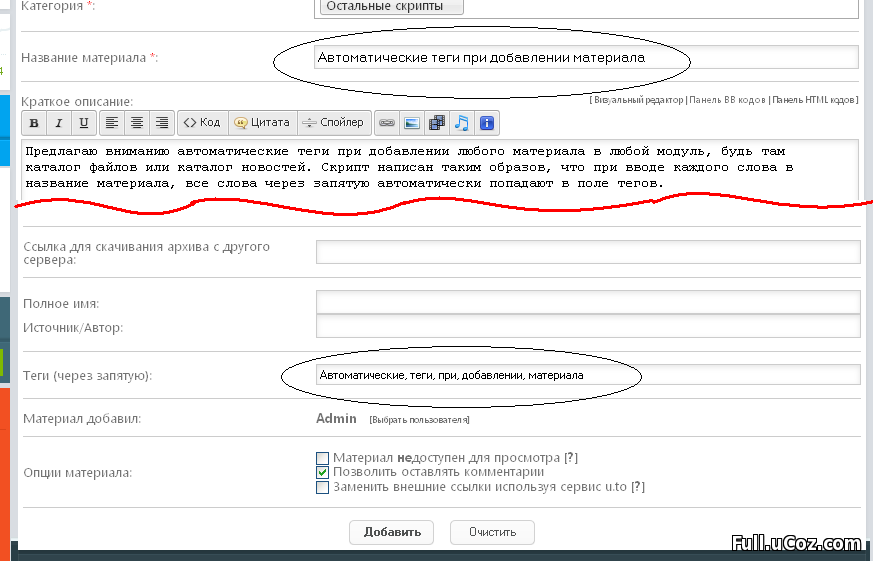Align text left in editor toolbar
This screenshot has height=561, width=873.
coord(112,123)
